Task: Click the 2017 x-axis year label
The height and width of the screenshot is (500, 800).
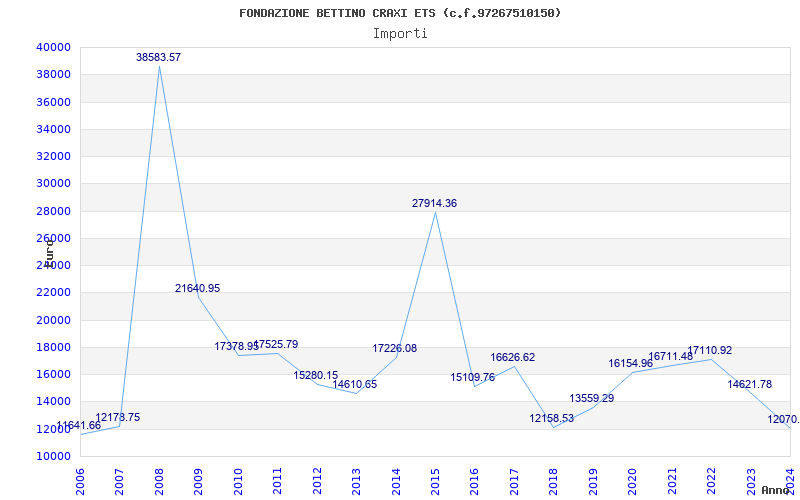Action: pos(514,481)
